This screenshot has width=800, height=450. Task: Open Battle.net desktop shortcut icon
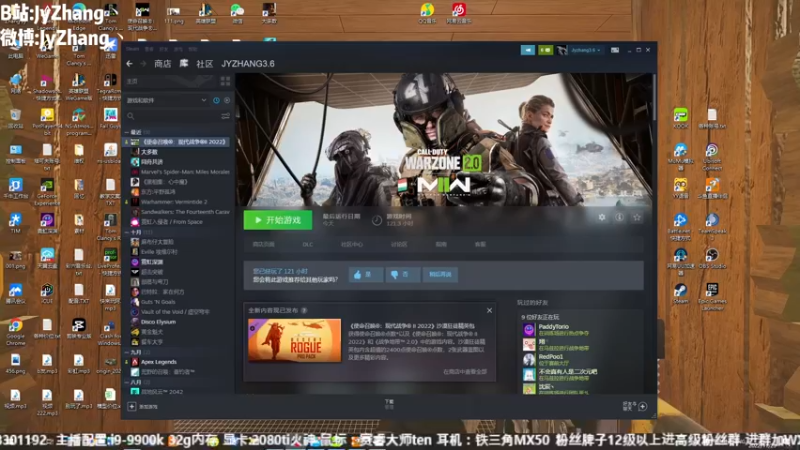pyautogui.click(x=680, y=226)
